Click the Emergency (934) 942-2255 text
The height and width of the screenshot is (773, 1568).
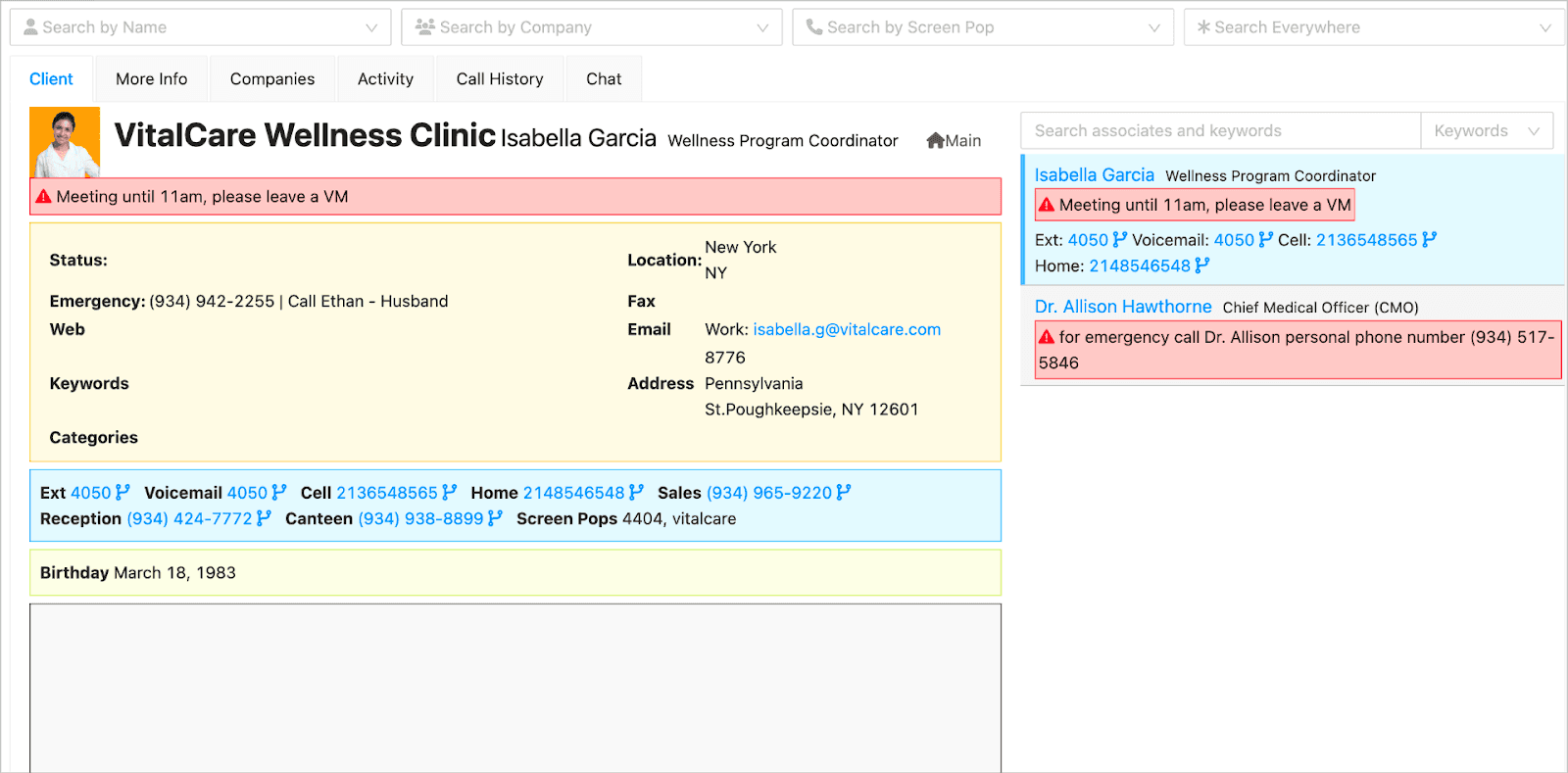pyautogui.click(x=249, y=302)
